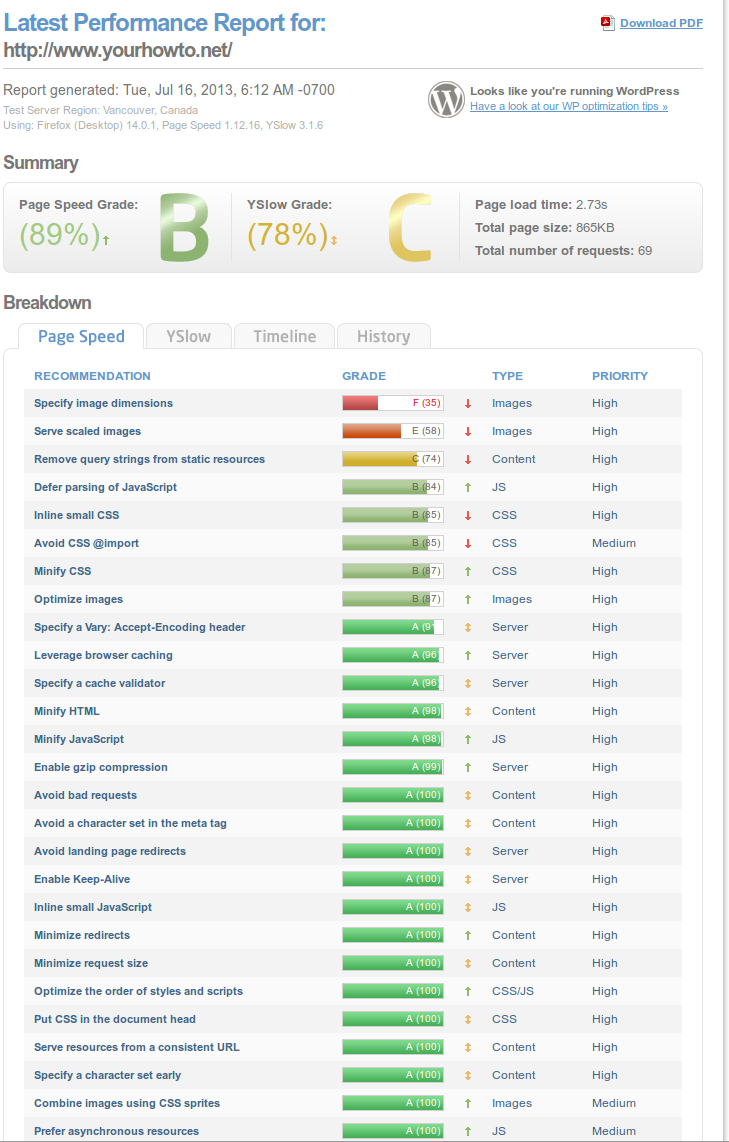
Task: Click the red down arrow for Avoid CSS @import
Action: [x=468, y=543]
